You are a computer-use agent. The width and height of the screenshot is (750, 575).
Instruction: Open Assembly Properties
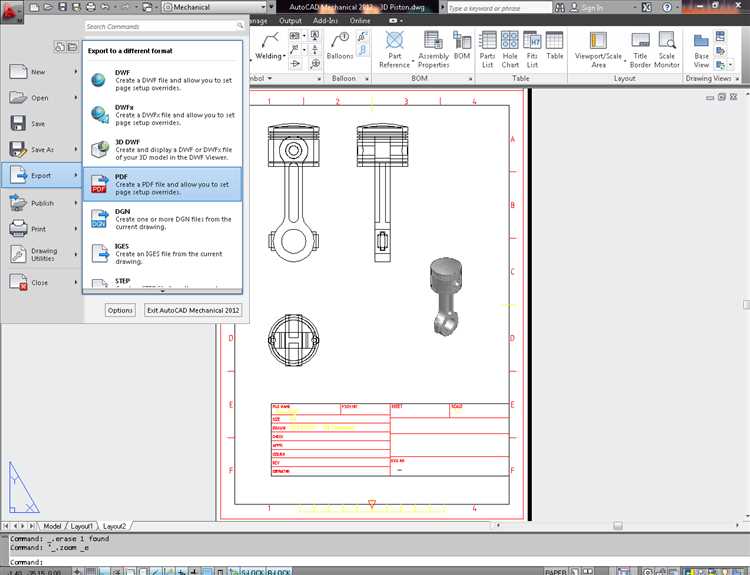pos(433,49)
